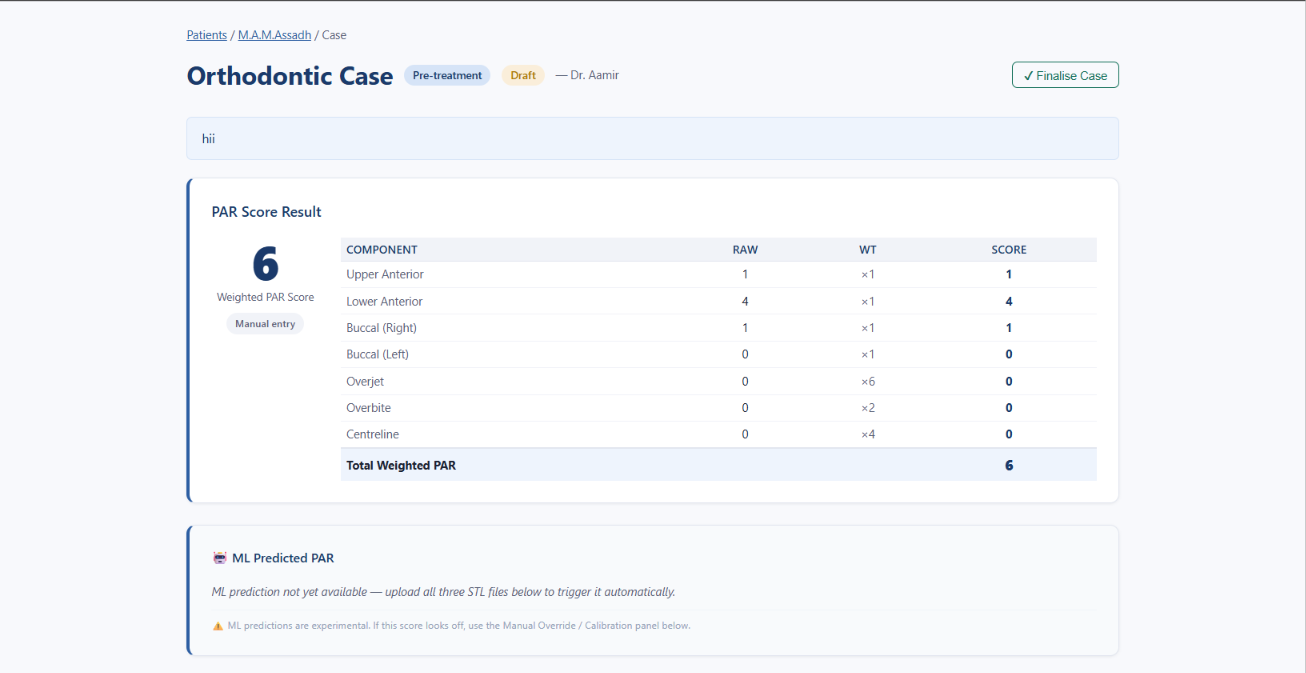The height and width of the screenshot is (673, 1306).
Task: Click the Finalise Case button
Action: pos(1065,75)
